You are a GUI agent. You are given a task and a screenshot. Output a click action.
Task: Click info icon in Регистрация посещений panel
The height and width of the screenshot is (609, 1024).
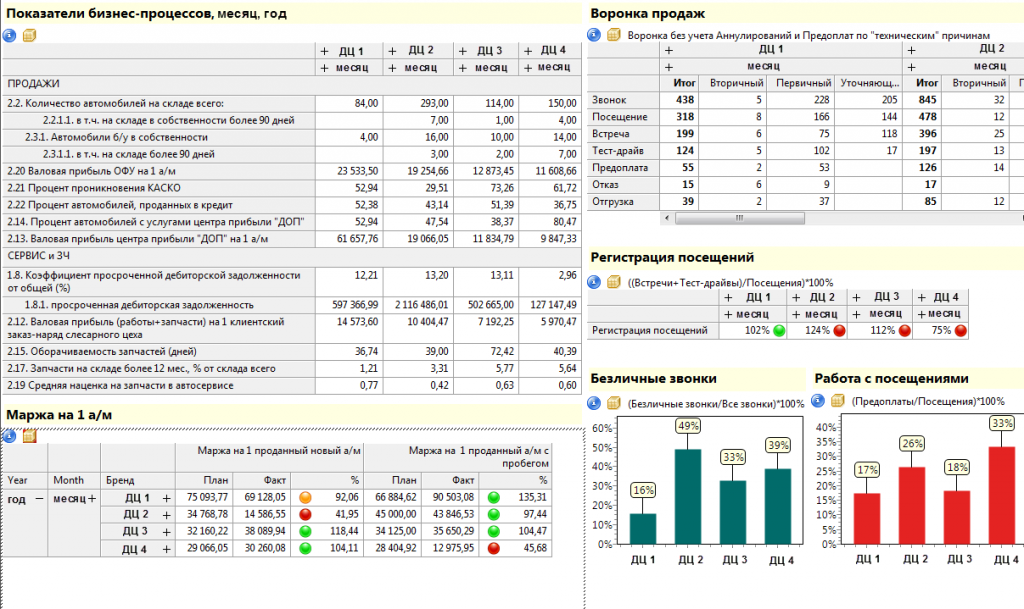[x=595, y=282]
